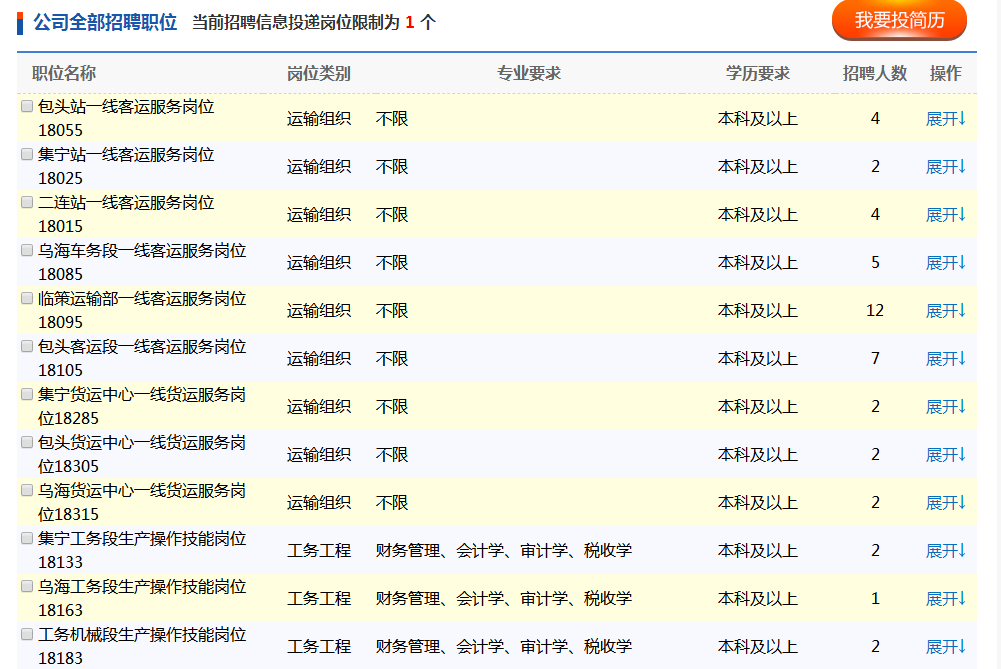Expand the 包头货运中心一线货运服务岗位 row
1001x669 pixels.
point(945,455)
